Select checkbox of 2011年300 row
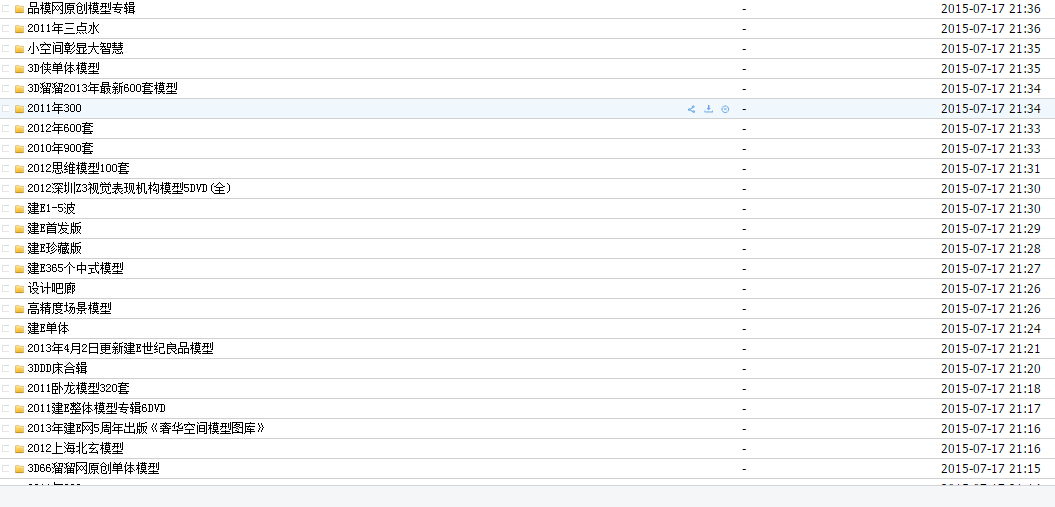 (6, 109)
